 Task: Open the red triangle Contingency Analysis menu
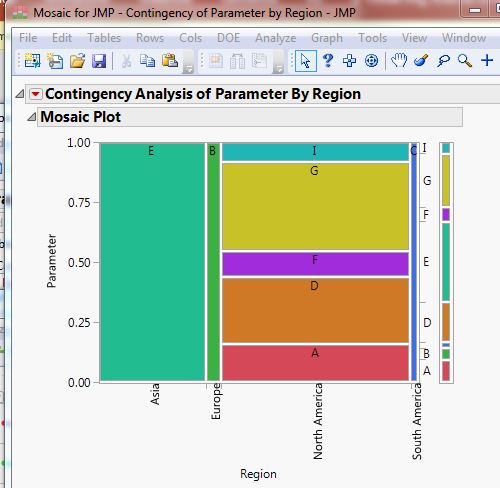click(x=35, y=94)
